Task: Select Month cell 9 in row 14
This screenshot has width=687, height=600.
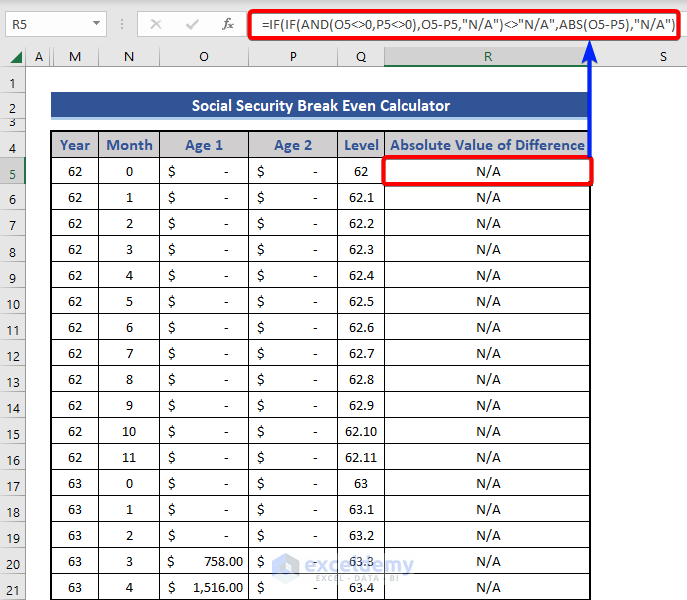Action: 129,405
